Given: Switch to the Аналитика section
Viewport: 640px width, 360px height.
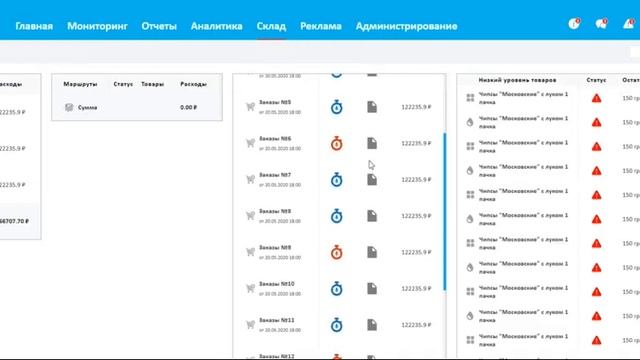Looking at the screenshot, I should click(x=216, y=26).
